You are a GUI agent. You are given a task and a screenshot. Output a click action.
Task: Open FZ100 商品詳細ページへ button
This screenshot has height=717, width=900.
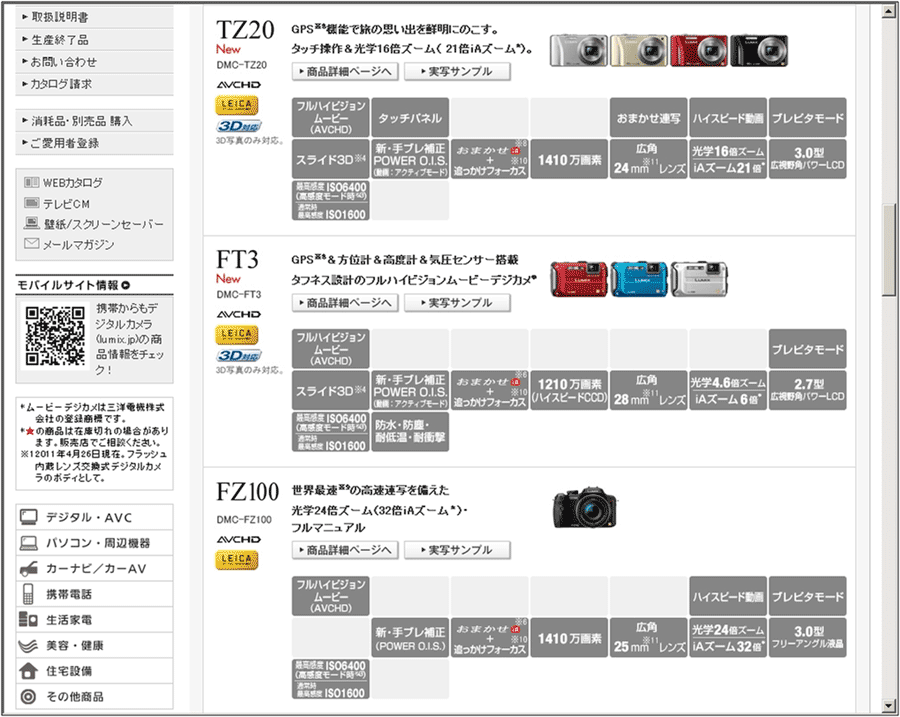pyautogui.click(x=346, y=550)
